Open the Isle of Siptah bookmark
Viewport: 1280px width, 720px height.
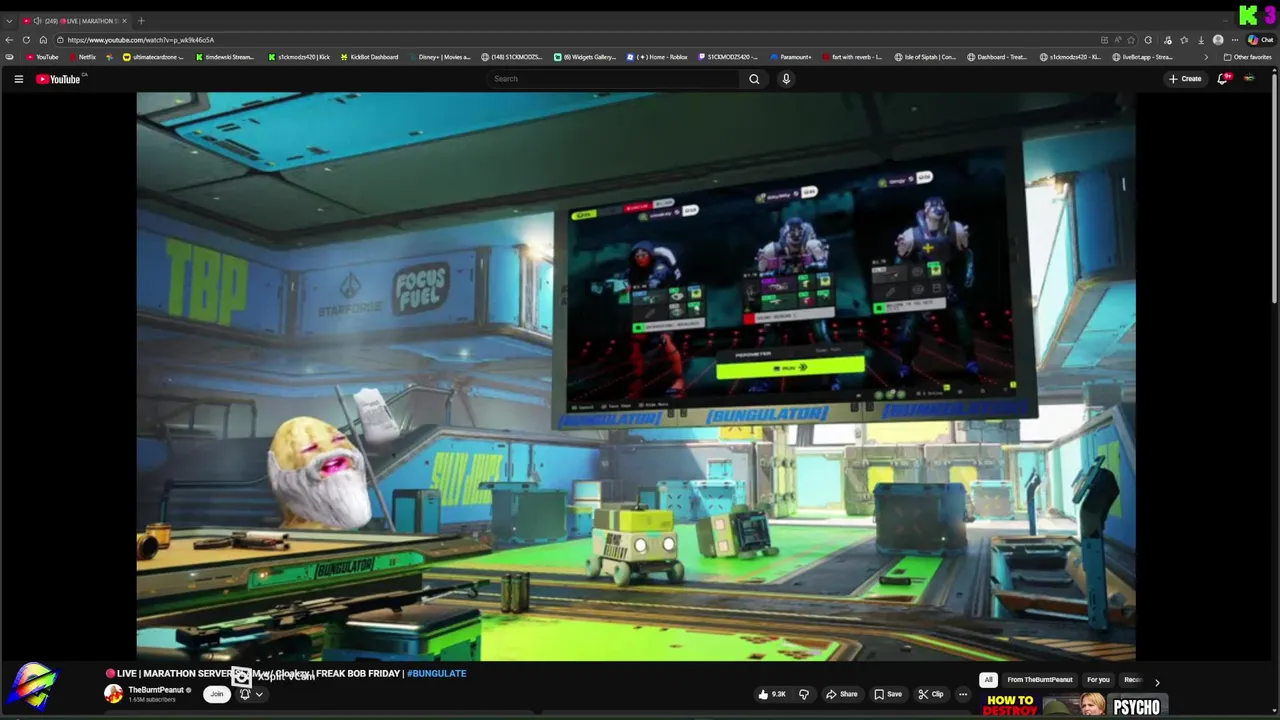[x=926, y=57]
